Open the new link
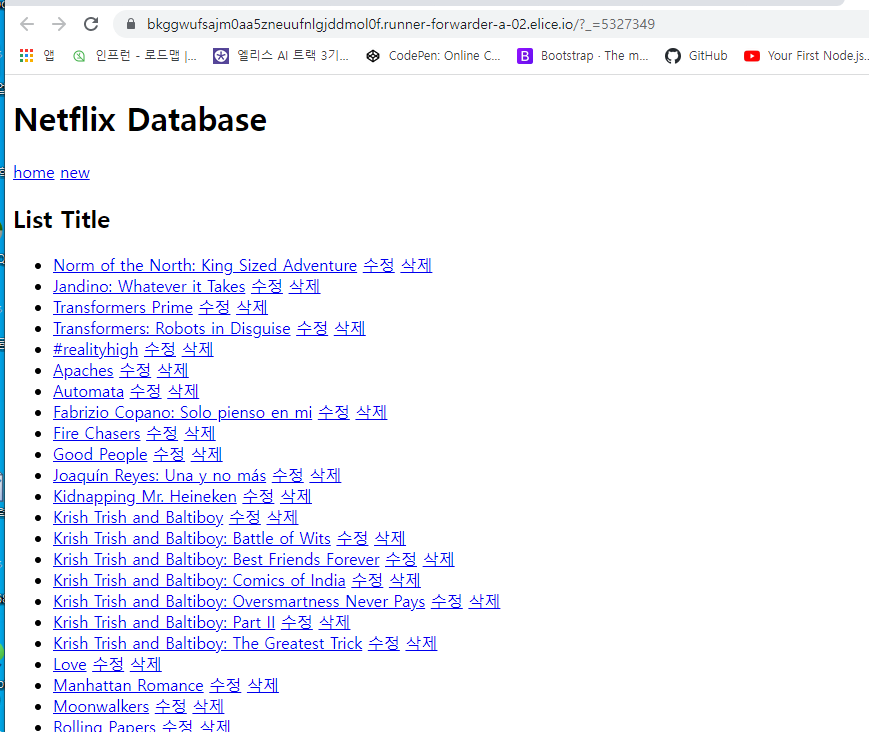The image size is (869, 732). tap(75, 173)
